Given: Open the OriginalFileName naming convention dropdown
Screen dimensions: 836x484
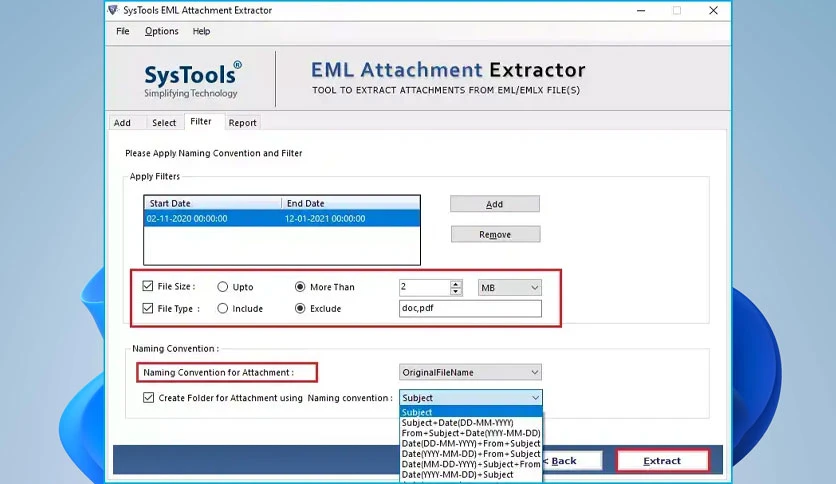Looking at the screenshot, I should tap(470, 372).
